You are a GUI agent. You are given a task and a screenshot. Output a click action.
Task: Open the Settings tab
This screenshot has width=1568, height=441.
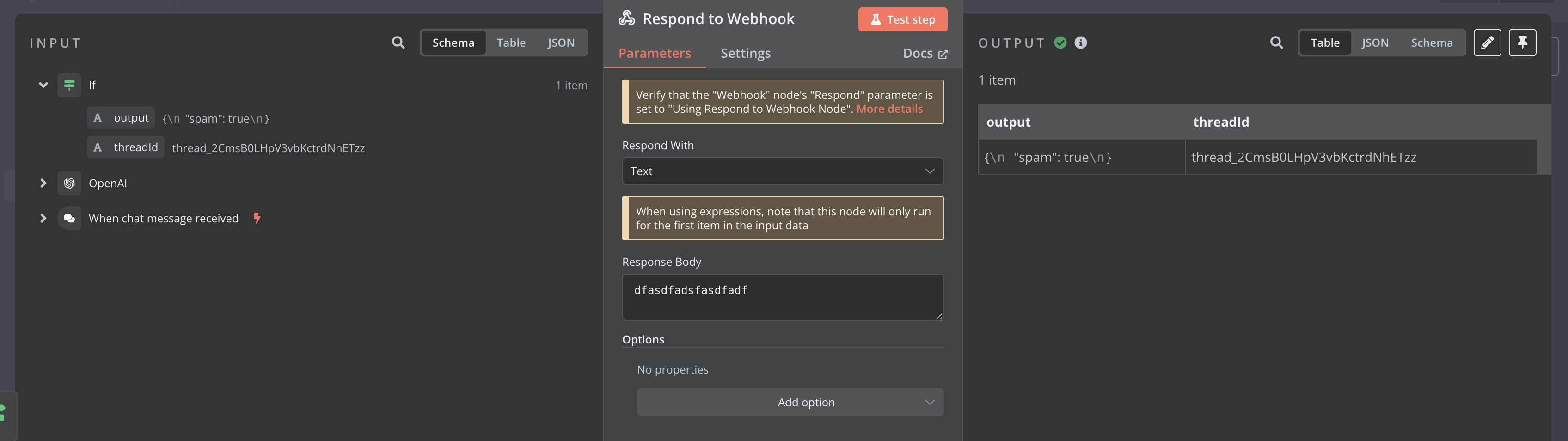[745, 53]
